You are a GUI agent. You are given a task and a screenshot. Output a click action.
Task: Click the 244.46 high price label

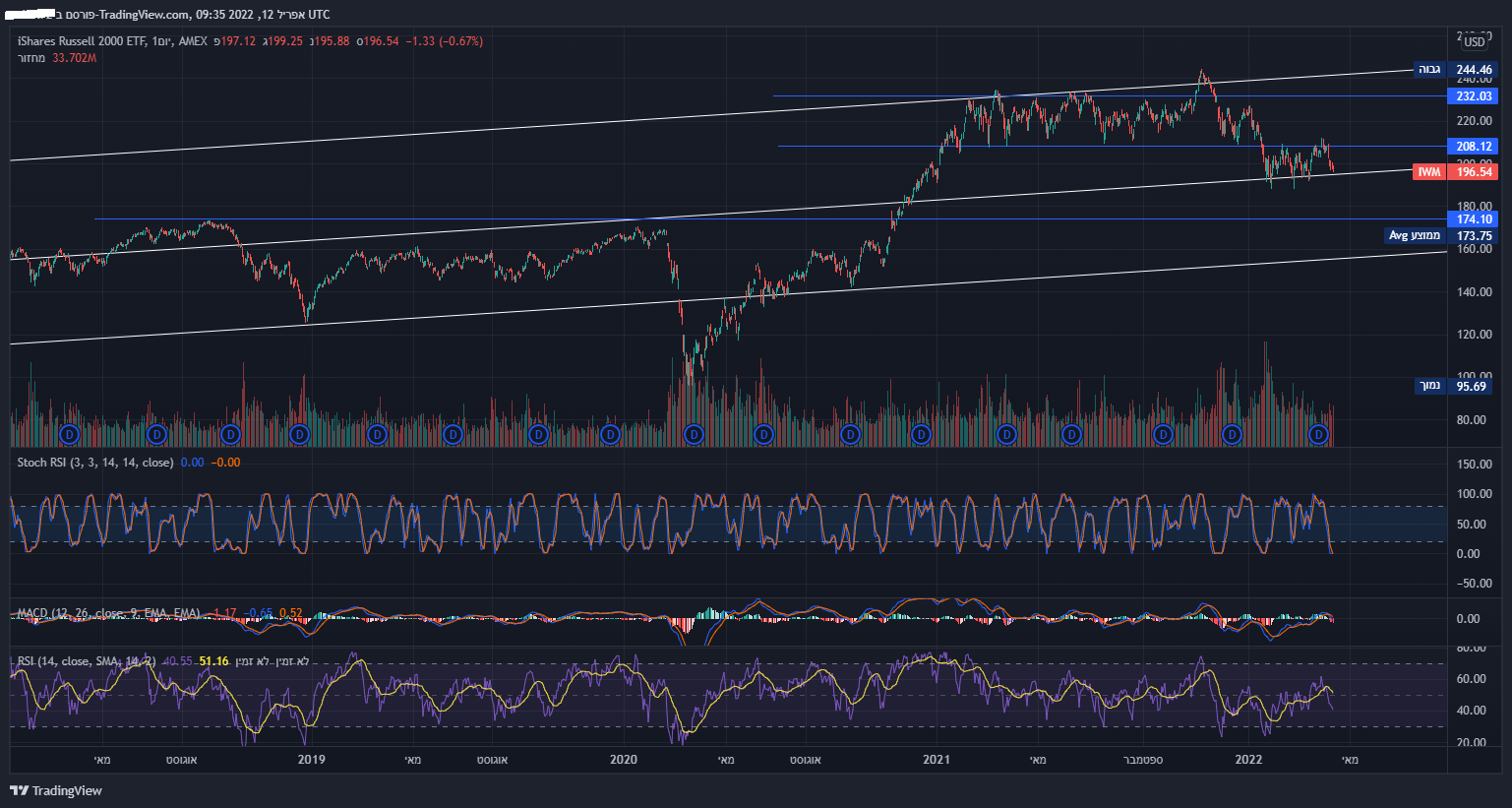(1474, 70)
